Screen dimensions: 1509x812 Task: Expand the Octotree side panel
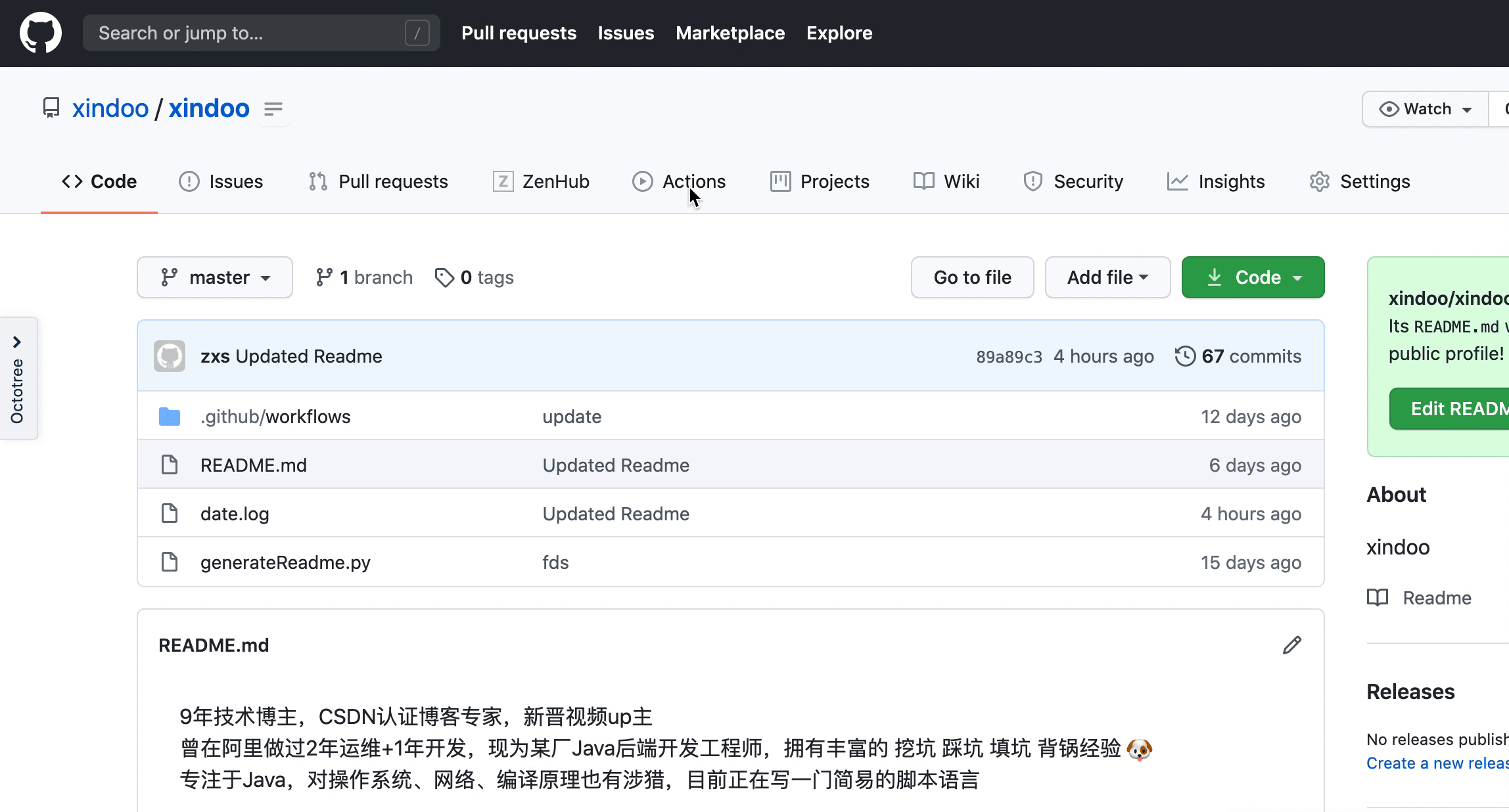(x=18, y=378)
